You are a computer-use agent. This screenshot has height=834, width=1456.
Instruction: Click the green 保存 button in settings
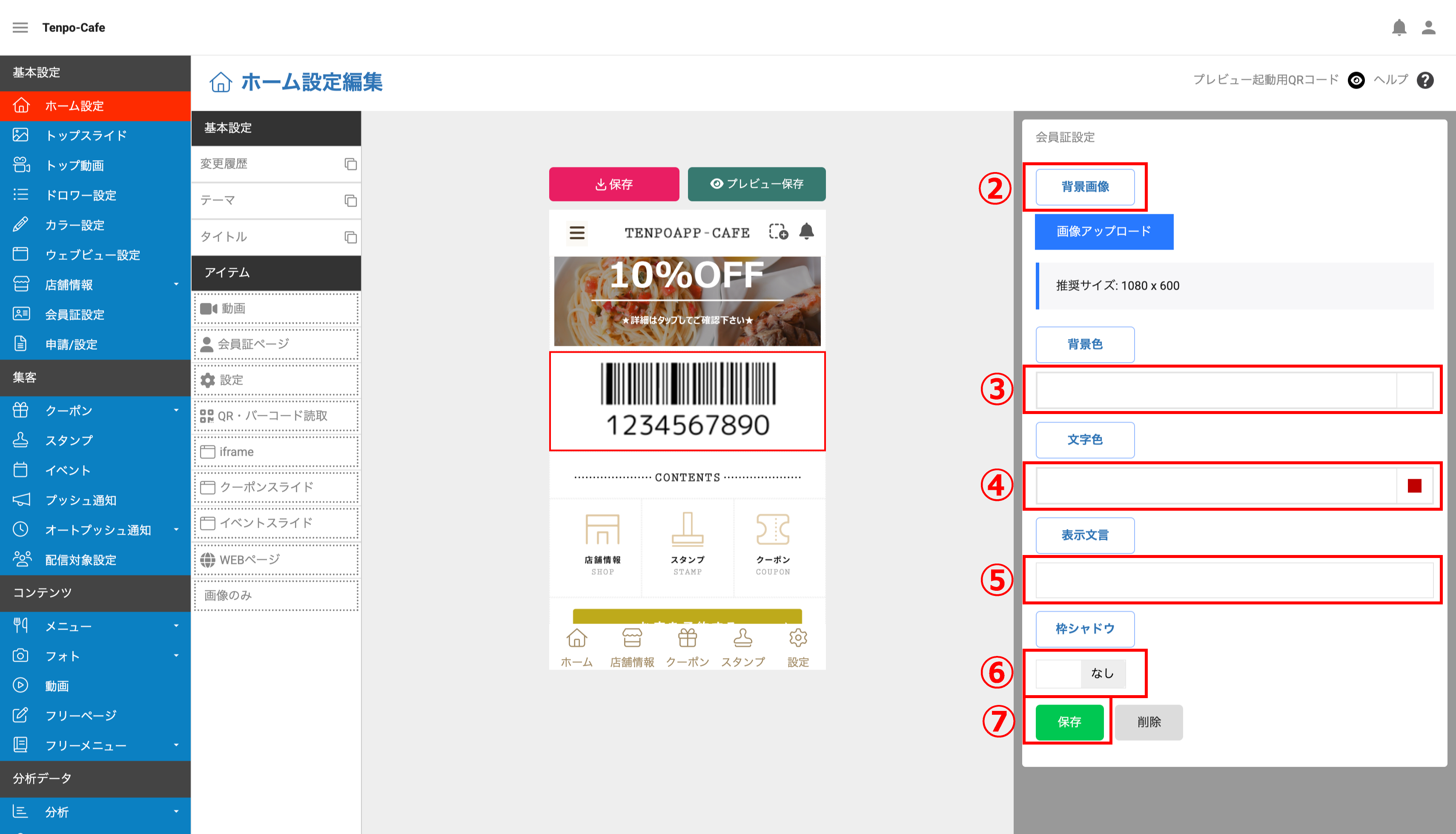tap(1070, 722)
